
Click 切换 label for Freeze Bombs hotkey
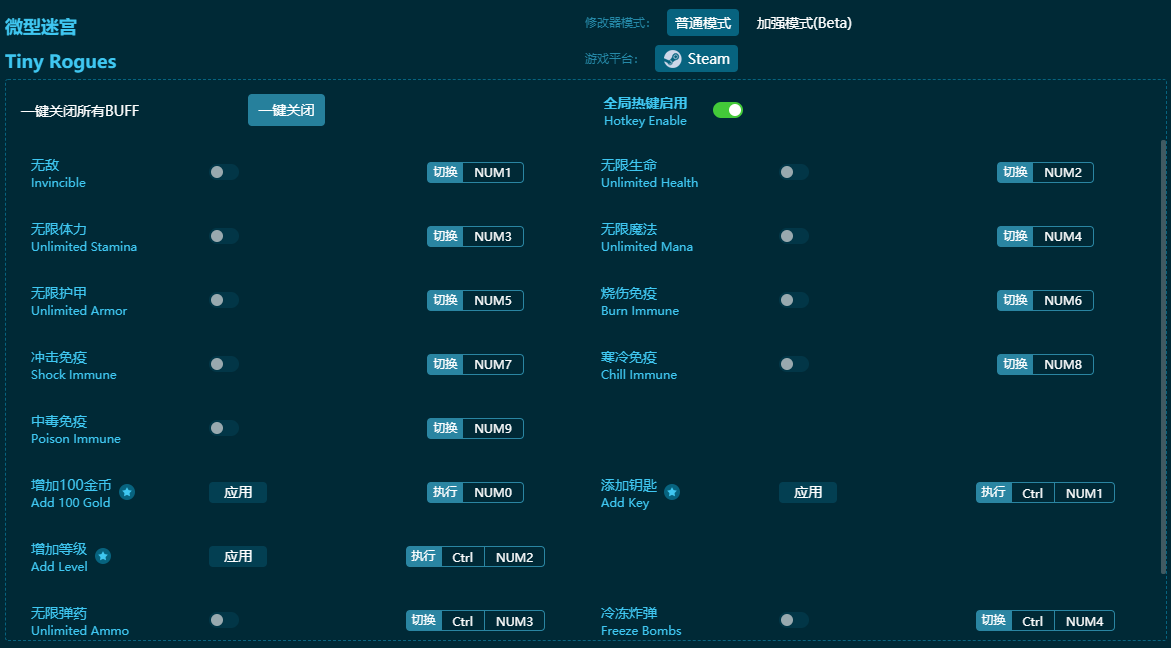[x=993, y=621]
